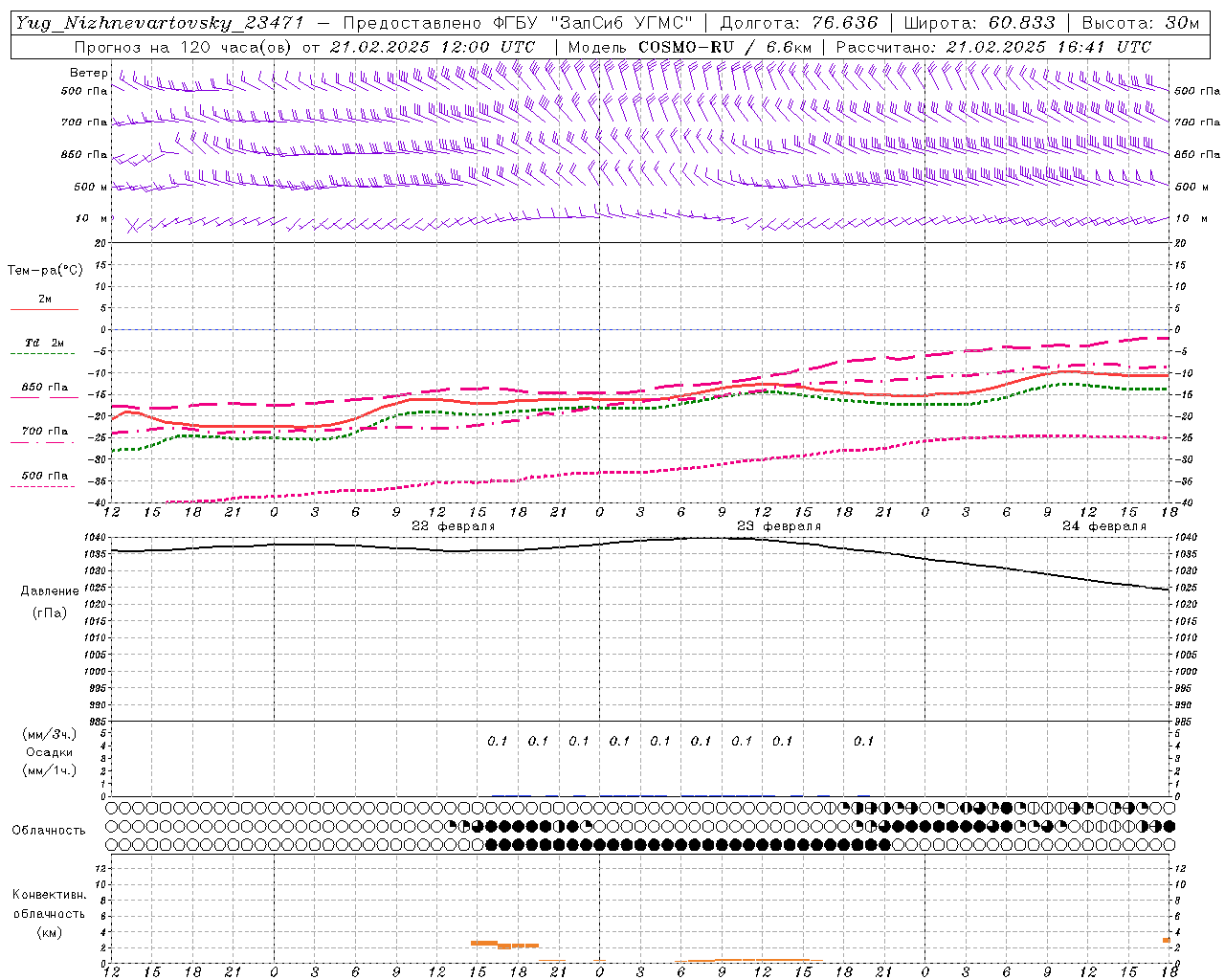The width and height of the screenshot is (1225, 980).
Task: Click the orange convective bar at 22 February 15h
Action: point(484,943)
